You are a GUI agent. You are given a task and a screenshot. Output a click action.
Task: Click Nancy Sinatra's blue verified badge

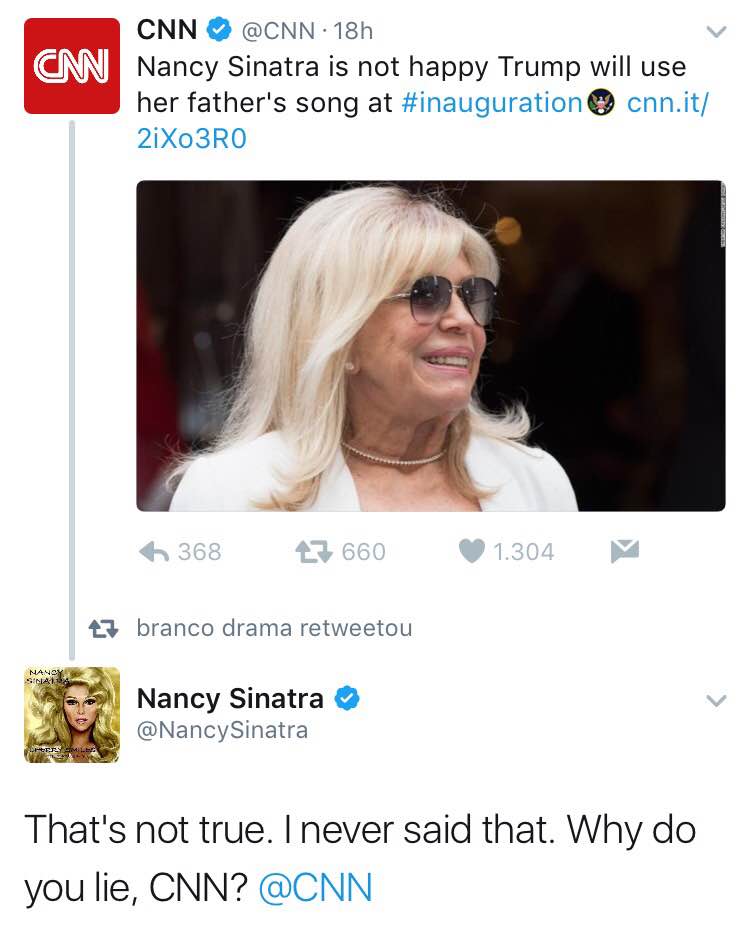tap(346, 699)
